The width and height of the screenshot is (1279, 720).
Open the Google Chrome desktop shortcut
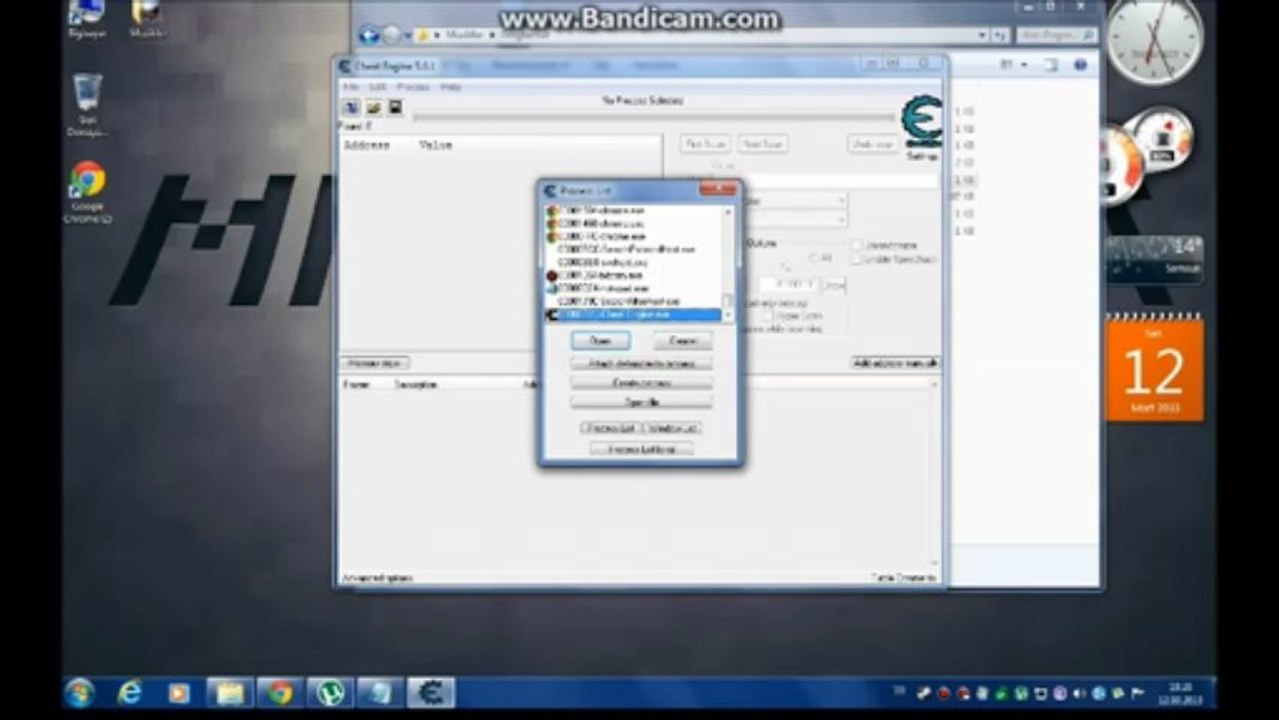pos(87,192)
